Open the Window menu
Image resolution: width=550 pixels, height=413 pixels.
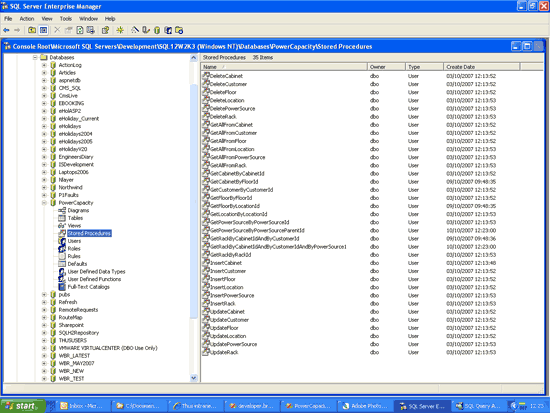[x=88, y=19]
